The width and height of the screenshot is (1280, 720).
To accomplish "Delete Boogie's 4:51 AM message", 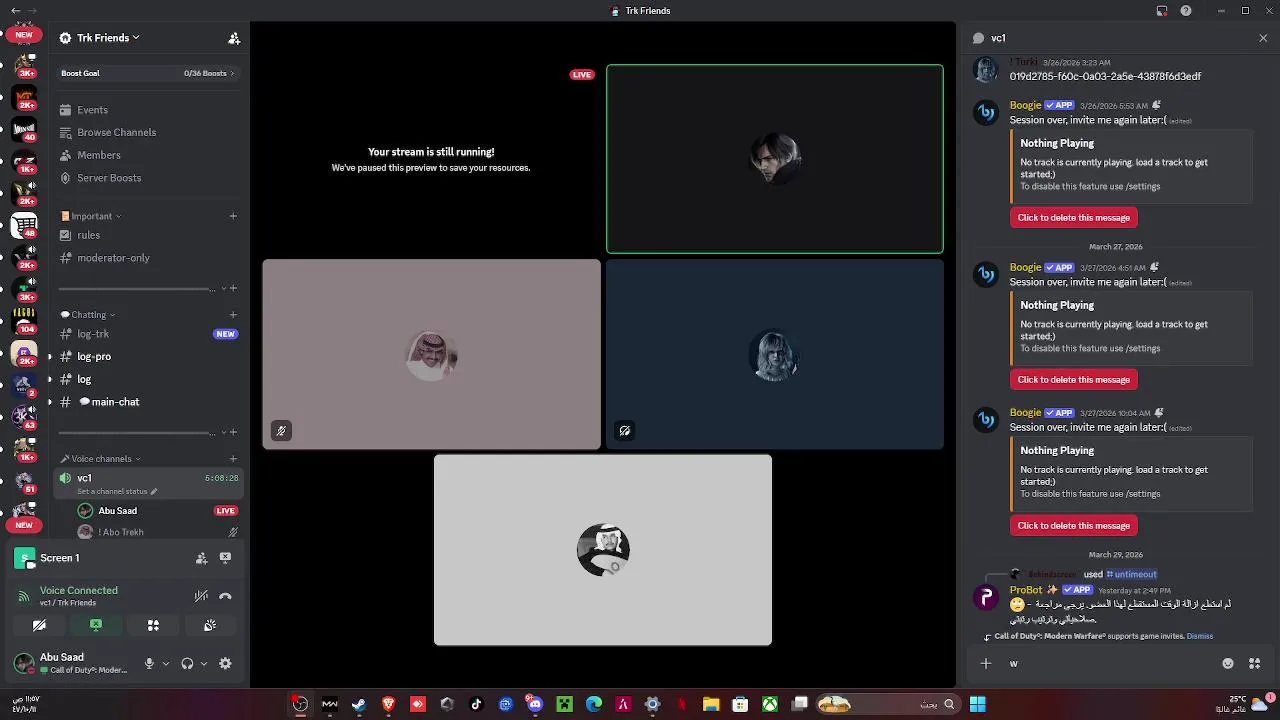I will pos(1073,380).
